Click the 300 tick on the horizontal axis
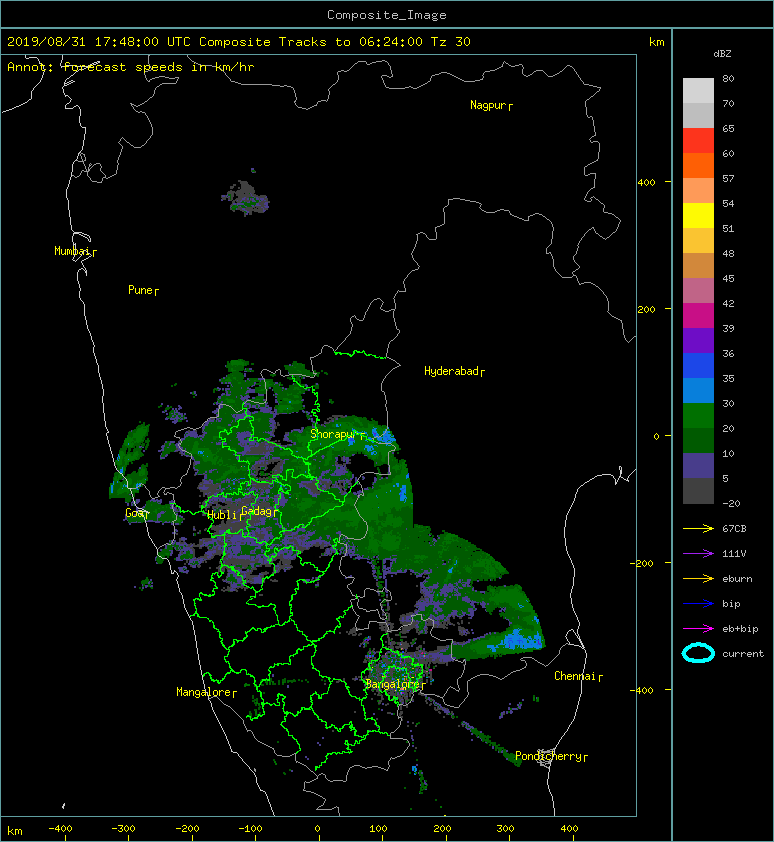Image resolution: width=774 pixels, height=842 pixels. click(505, 829)
